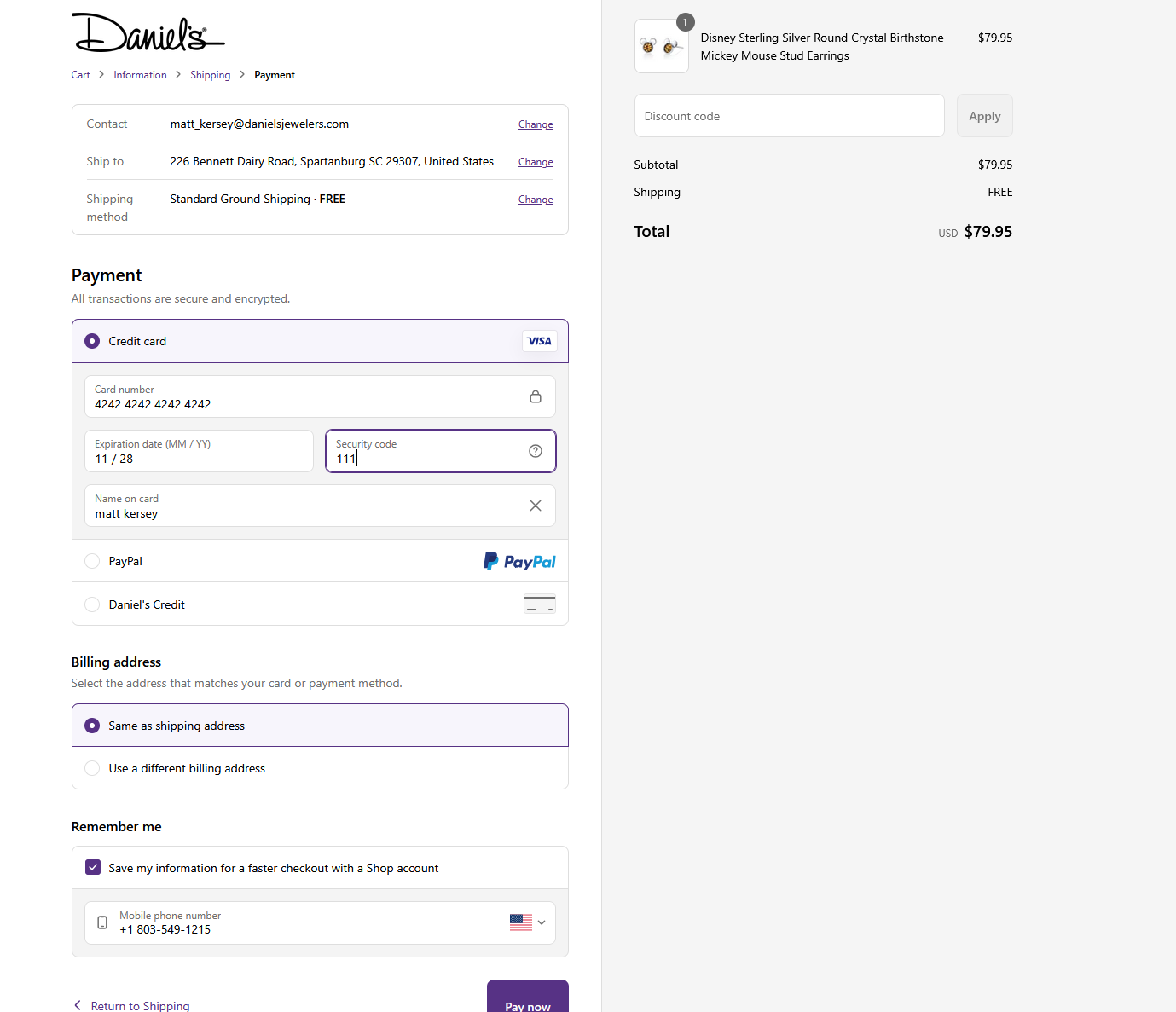The width and height of the screenshot is (1176, 1012).
Task: Click the Discount code field
Action: (x=790, y=116)
